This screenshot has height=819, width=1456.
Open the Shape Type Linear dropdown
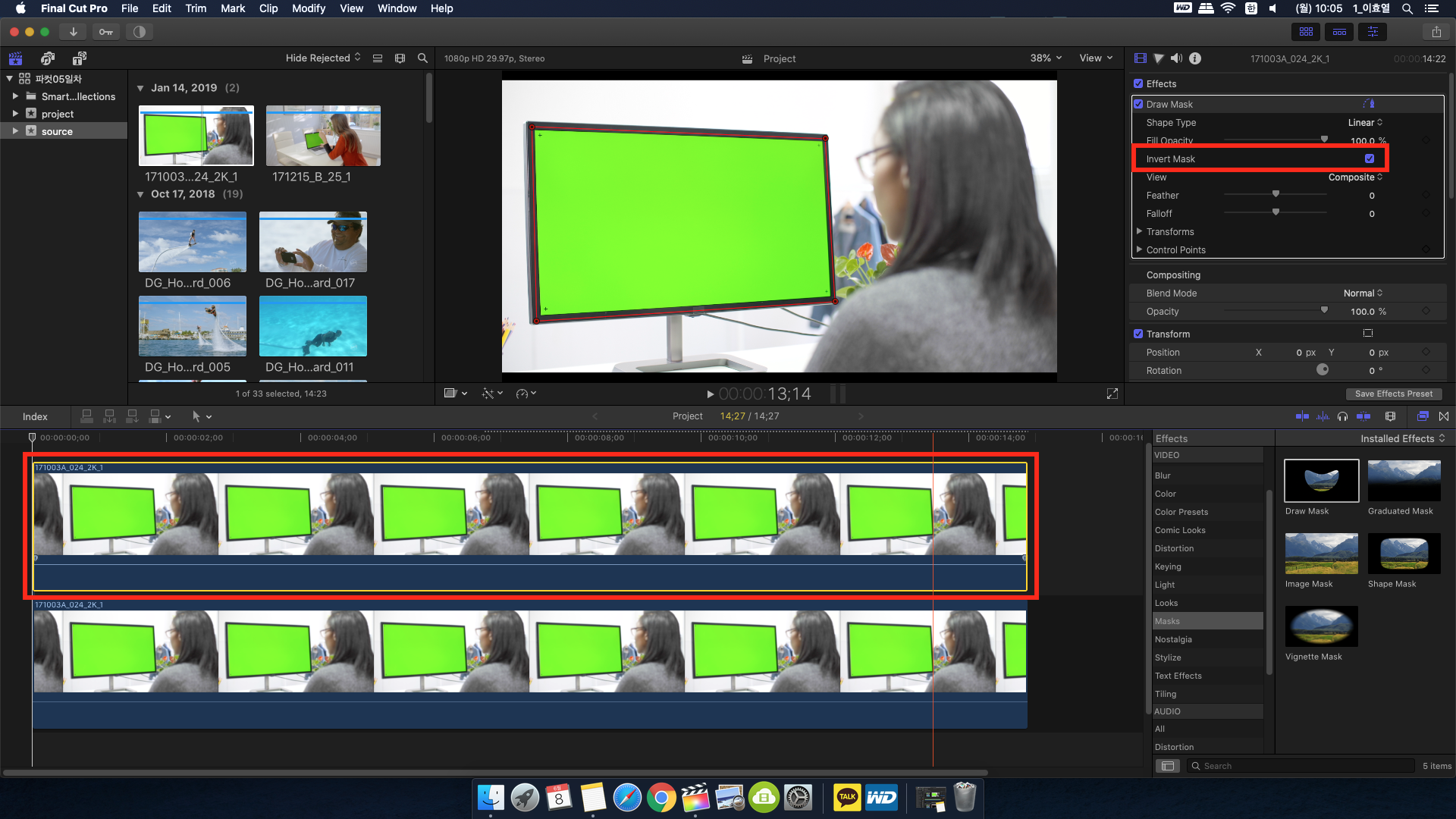point(1365,123)
